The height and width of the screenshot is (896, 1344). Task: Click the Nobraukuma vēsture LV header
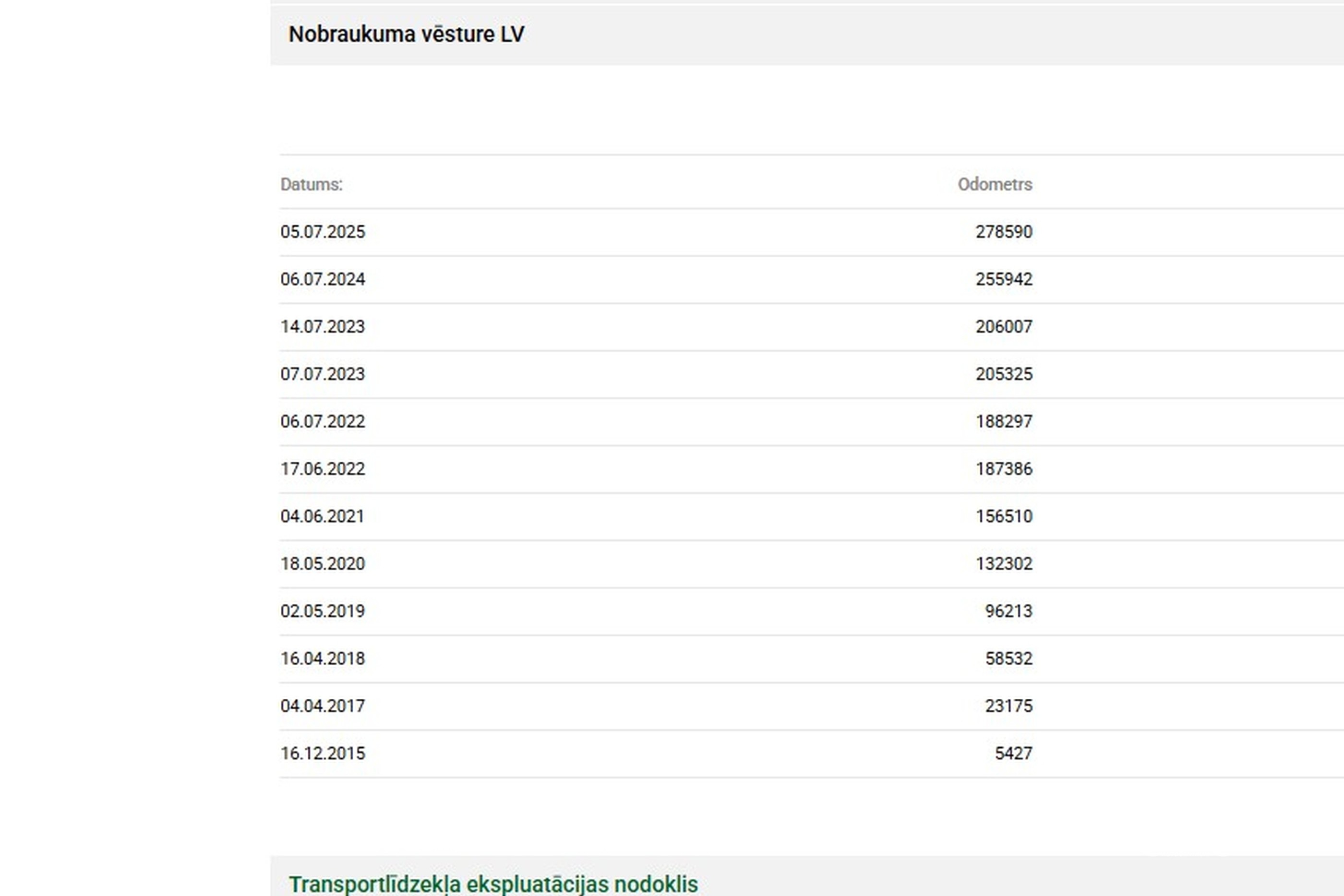click(406, 34)
